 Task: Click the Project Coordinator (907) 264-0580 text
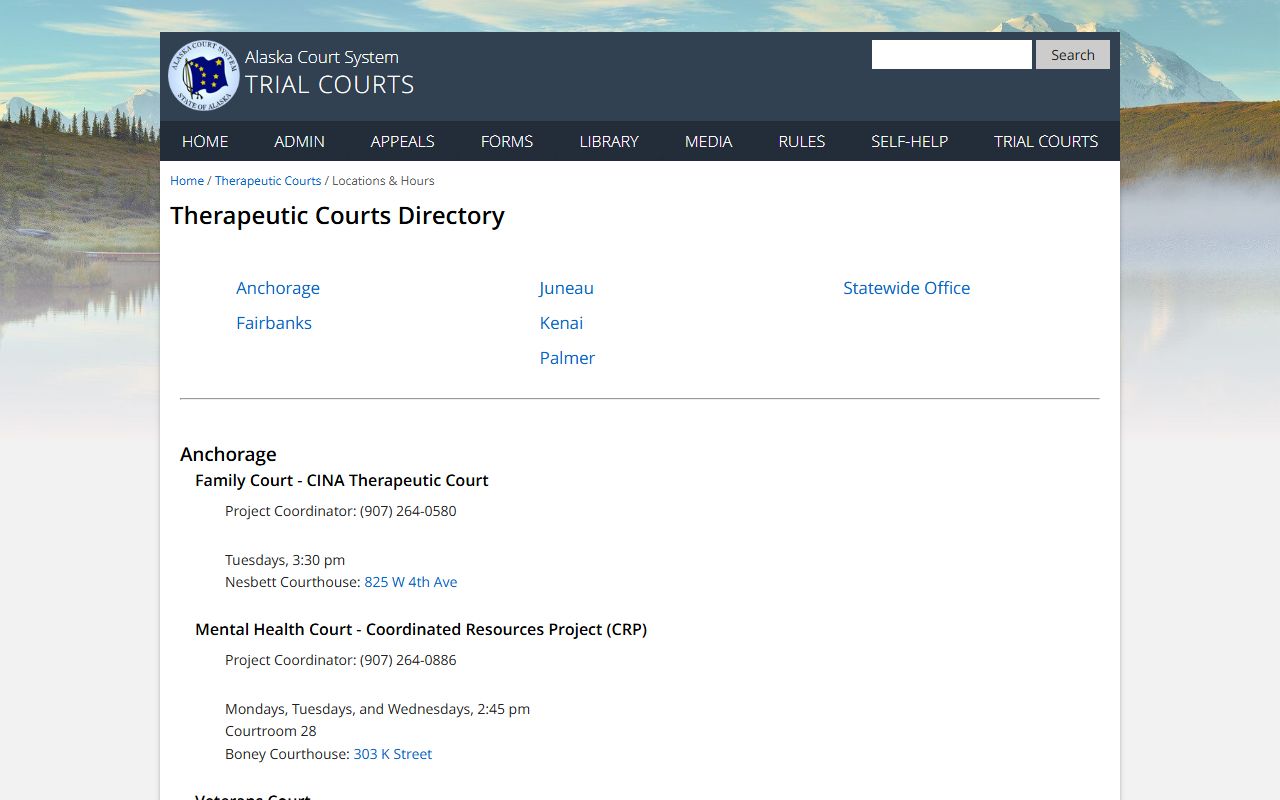[341, 511]
